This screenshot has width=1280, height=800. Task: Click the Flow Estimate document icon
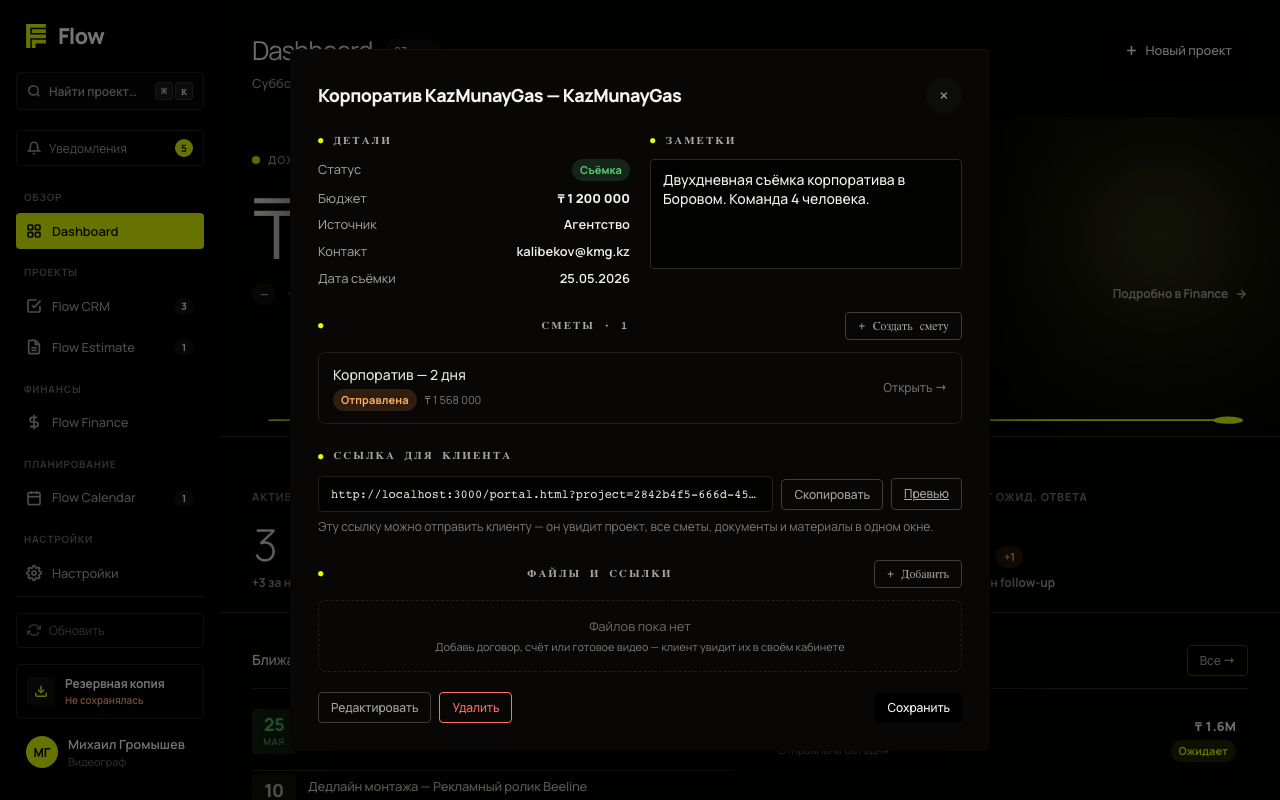coord(34,347)
